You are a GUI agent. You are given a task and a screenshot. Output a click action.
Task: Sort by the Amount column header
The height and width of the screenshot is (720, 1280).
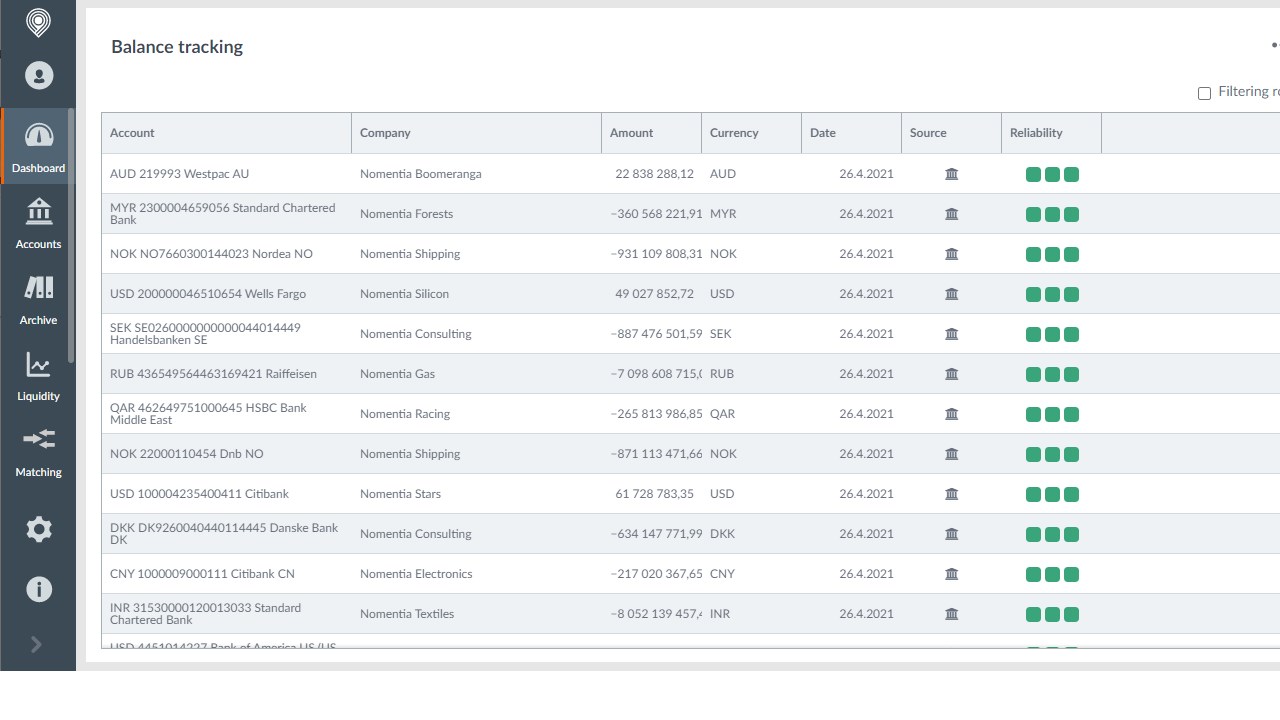[652, 133]
